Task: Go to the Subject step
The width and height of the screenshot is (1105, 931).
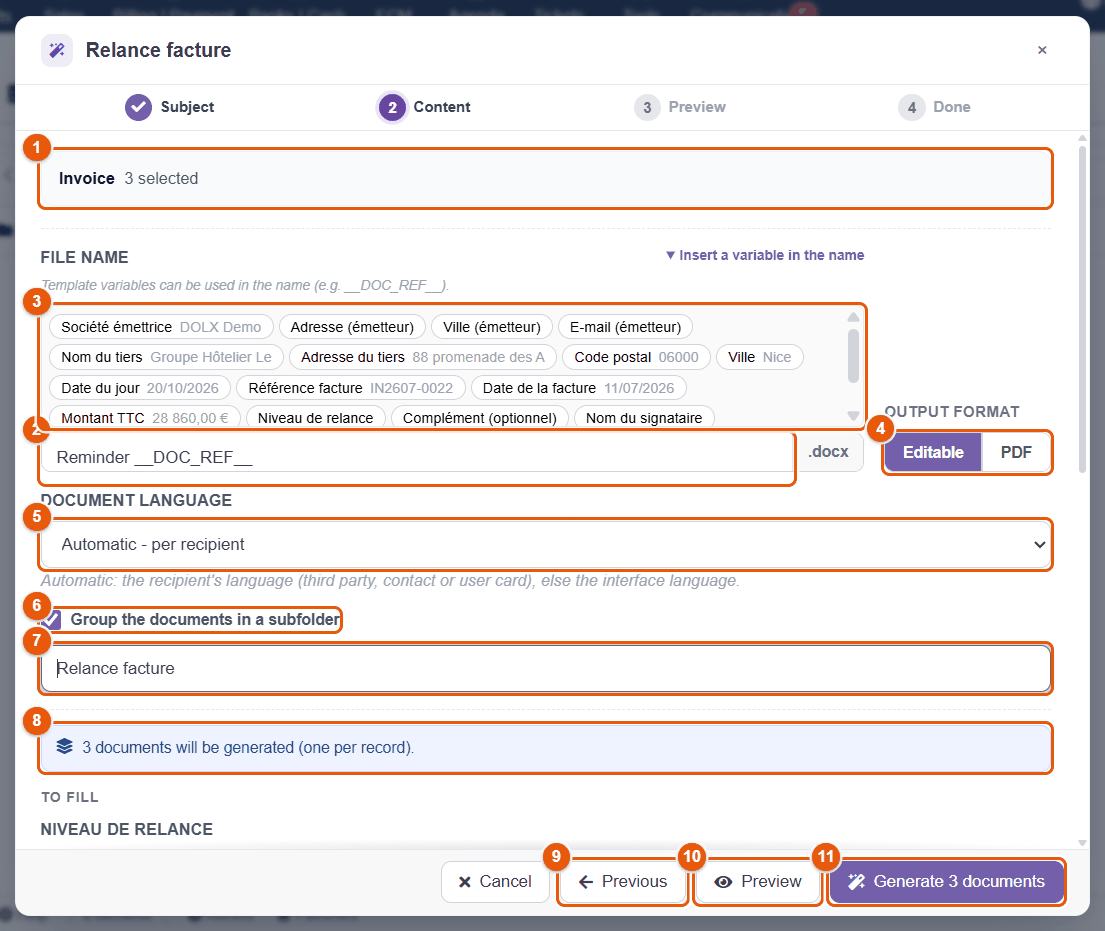Action: (170, 107)
